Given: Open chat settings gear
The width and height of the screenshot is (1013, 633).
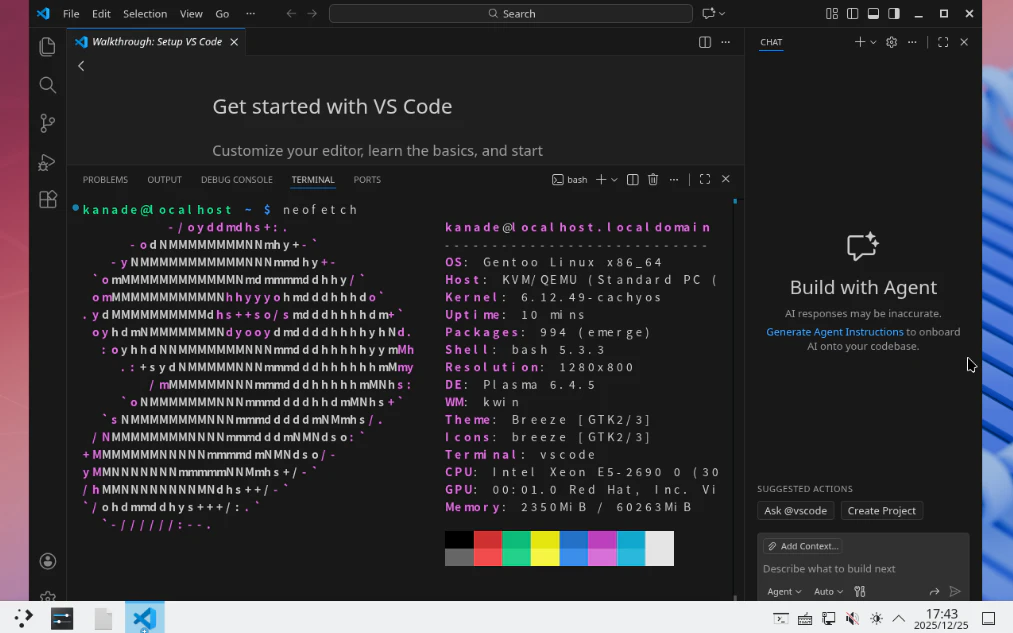Looking at the screenshot, I should coord(892,42).
